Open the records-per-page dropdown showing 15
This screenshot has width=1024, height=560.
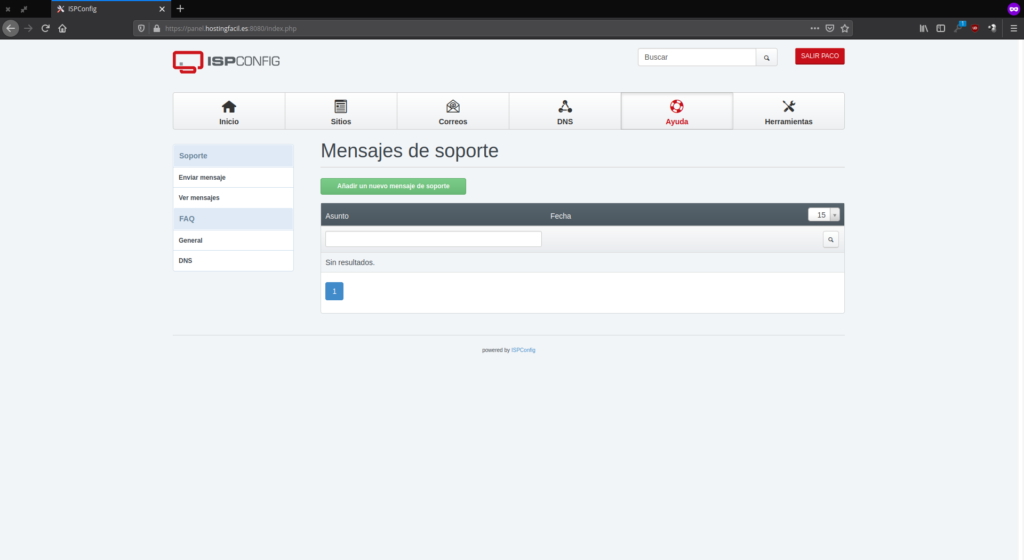pos(824,215)
